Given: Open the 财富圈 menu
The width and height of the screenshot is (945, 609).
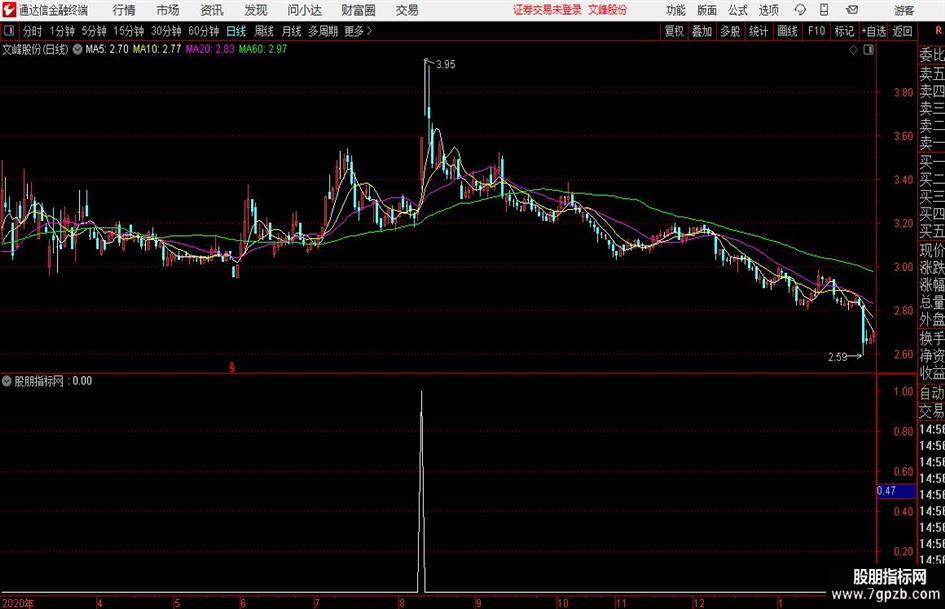Looking at the screenshot, I should 358,10.
